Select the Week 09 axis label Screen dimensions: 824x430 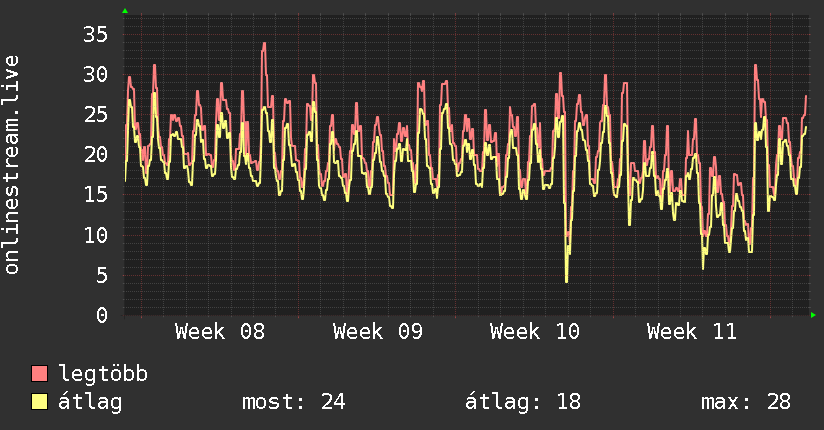(x=378, y=332)
